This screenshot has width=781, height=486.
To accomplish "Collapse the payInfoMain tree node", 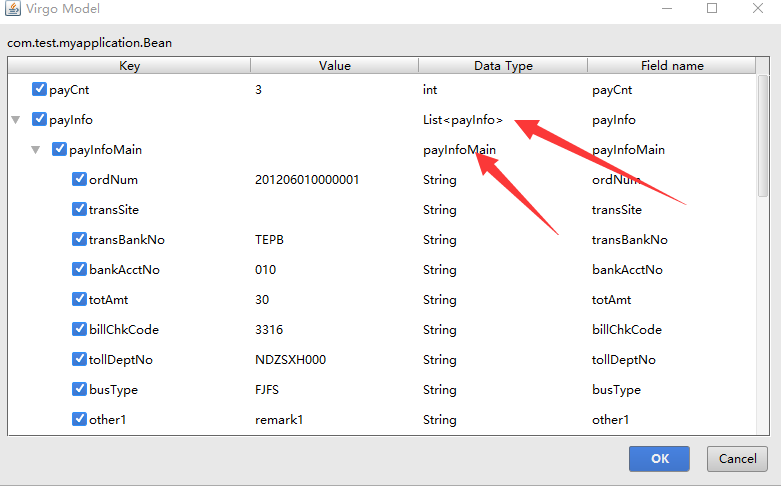I will click(x=35, y=150).
